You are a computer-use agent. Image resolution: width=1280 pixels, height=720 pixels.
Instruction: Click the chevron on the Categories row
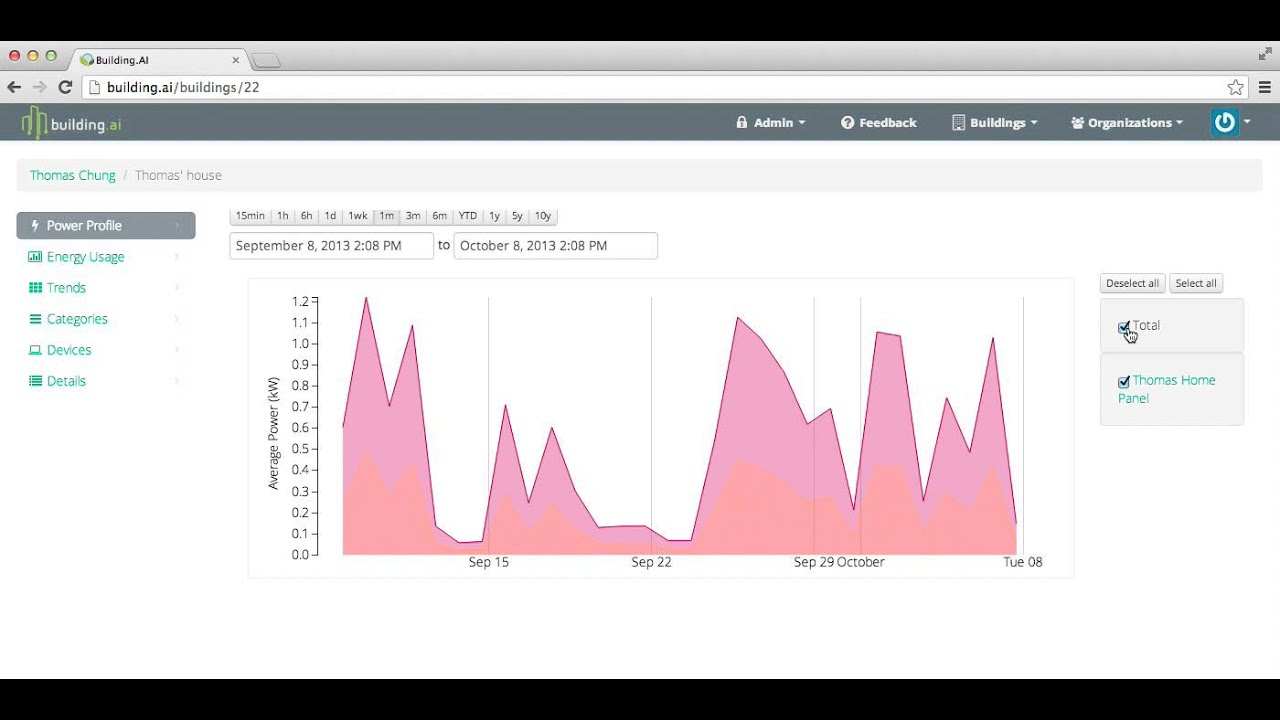pos(177,319)
